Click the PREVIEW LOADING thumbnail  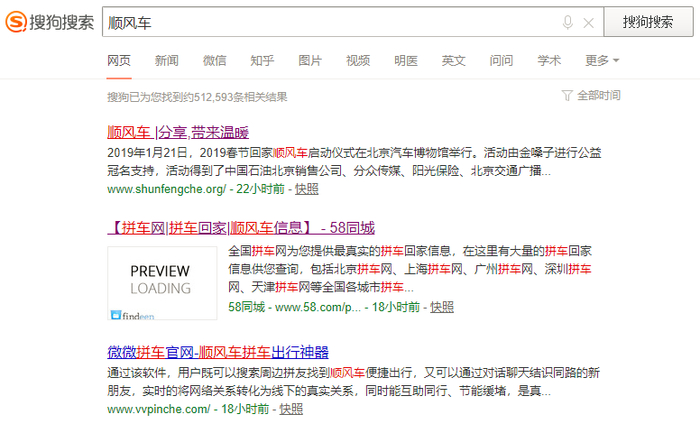tap(162, 283)
